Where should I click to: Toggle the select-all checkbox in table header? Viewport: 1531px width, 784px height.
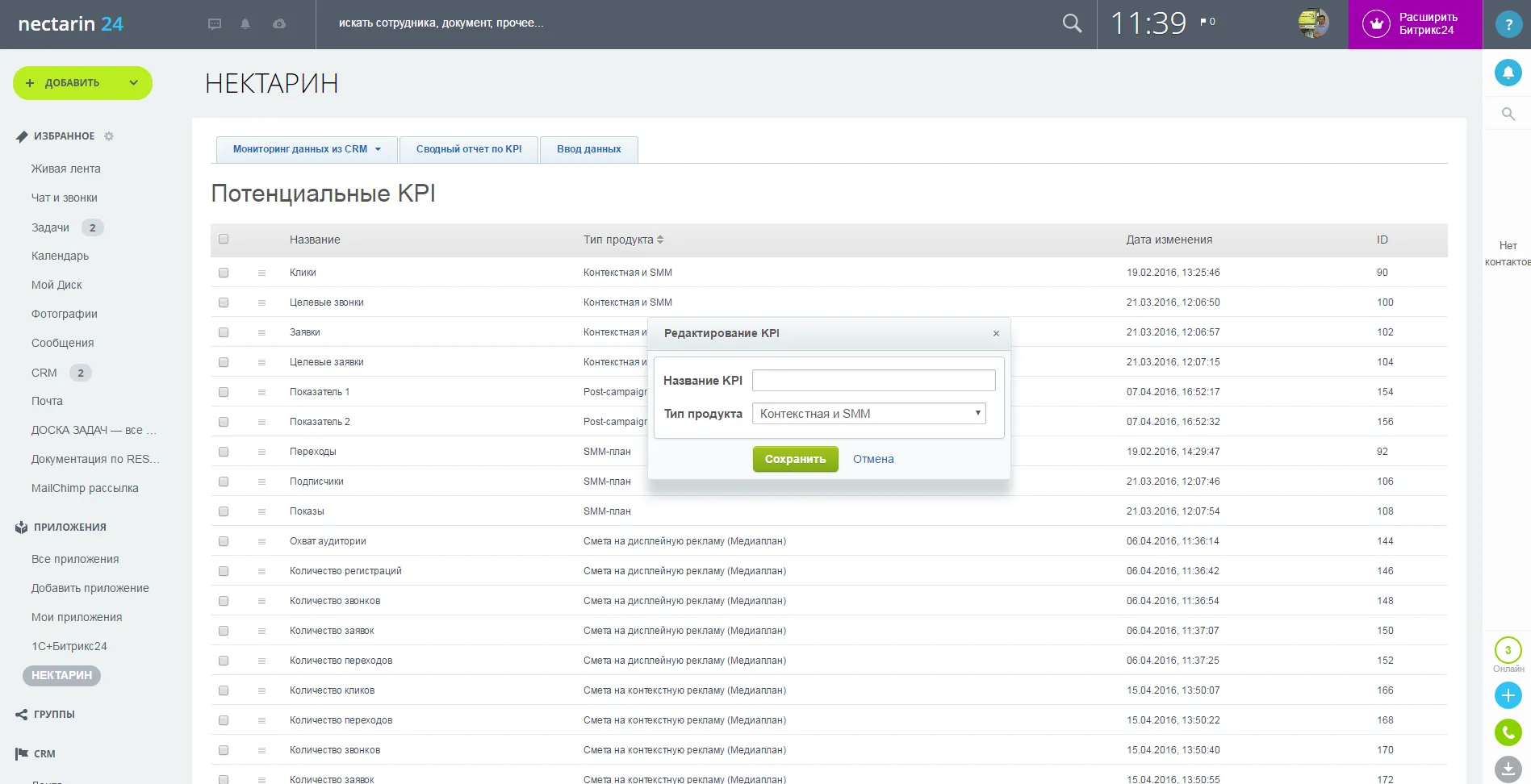pyautogui.click(x=224, y=239)
